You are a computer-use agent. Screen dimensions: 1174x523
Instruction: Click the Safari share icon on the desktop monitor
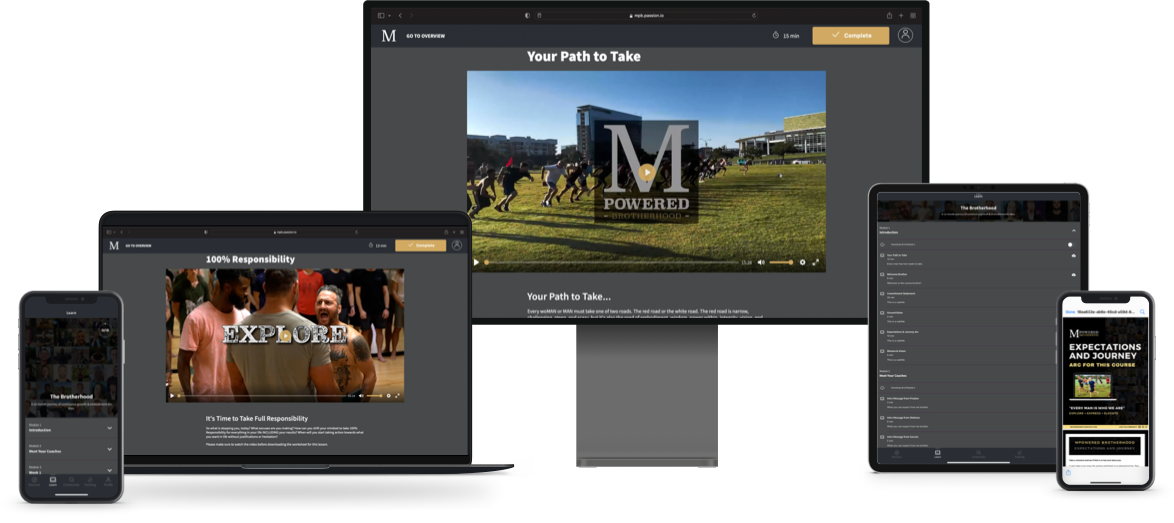[889, 15]
